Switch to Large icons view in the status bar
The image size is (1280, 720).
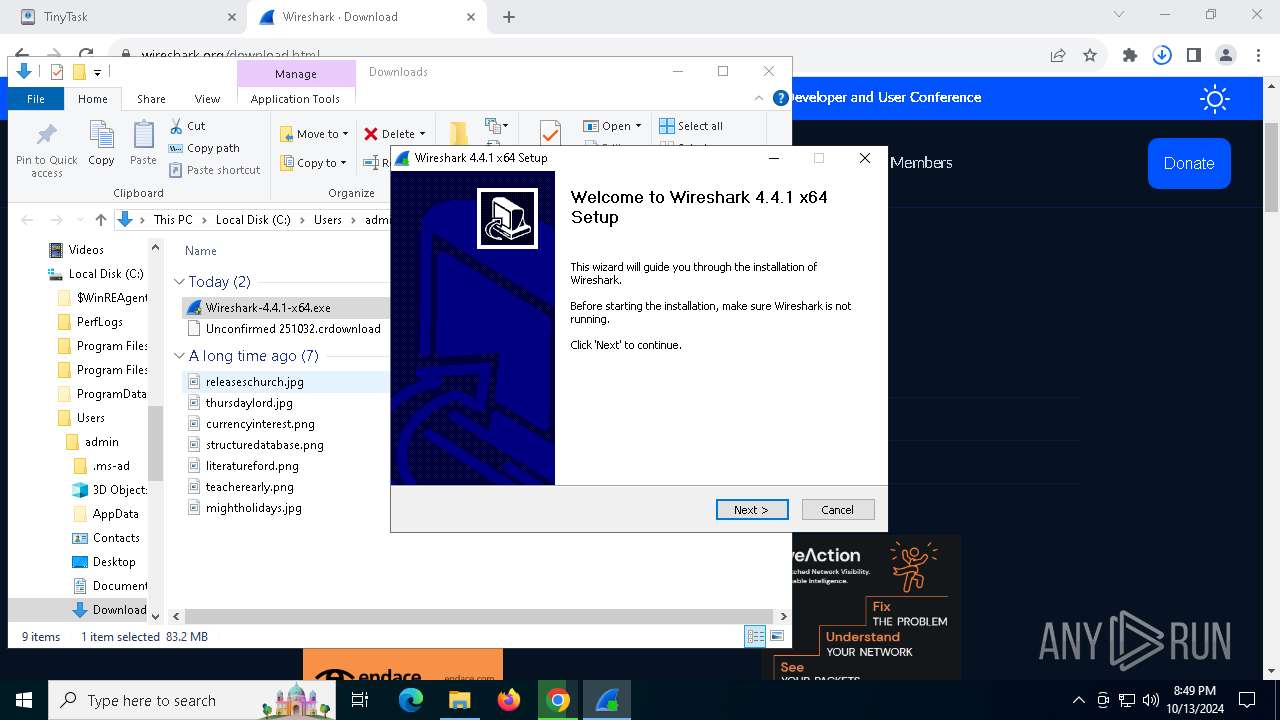[777, 636]
